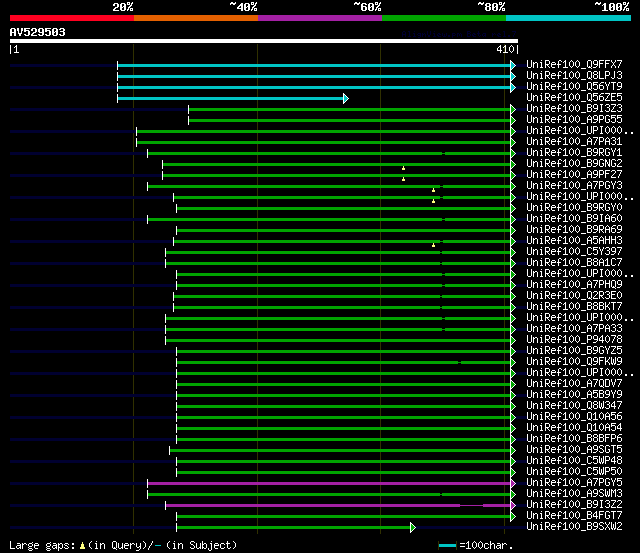
Task: Select the UniRef100_B9GNG2 label
Action: [x=574, y=163]
